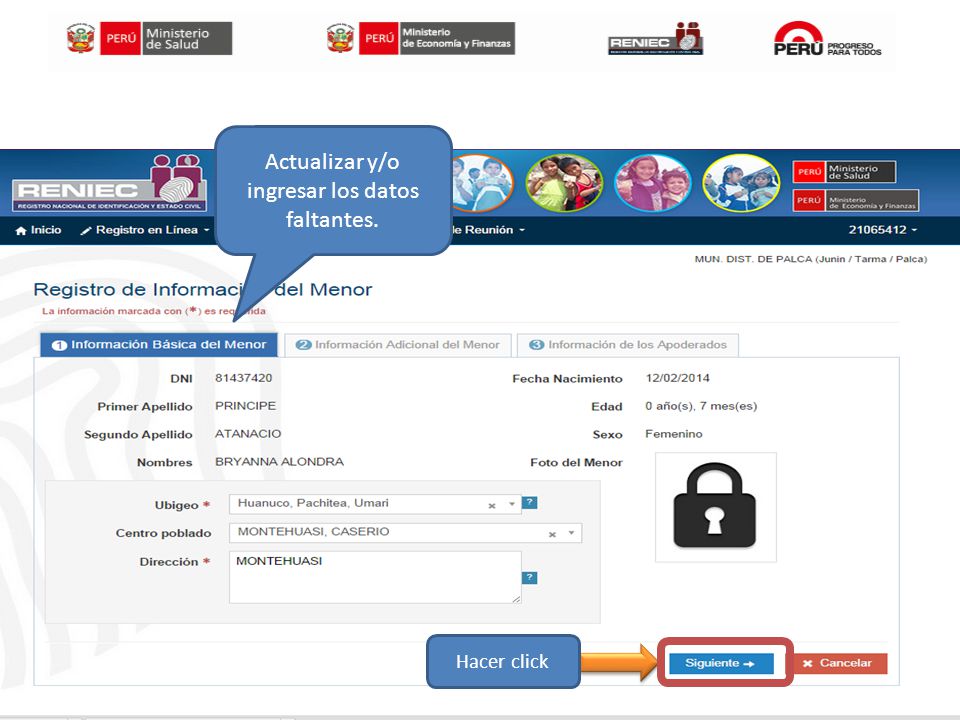Click the last children photo circle in the banner

pos(741,182)
